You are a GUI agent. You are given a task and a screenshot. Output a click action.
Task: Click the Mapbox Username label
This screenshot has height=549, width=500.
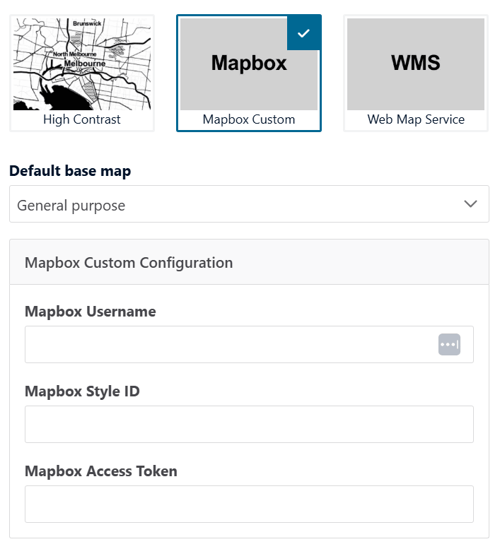(90, 312)
